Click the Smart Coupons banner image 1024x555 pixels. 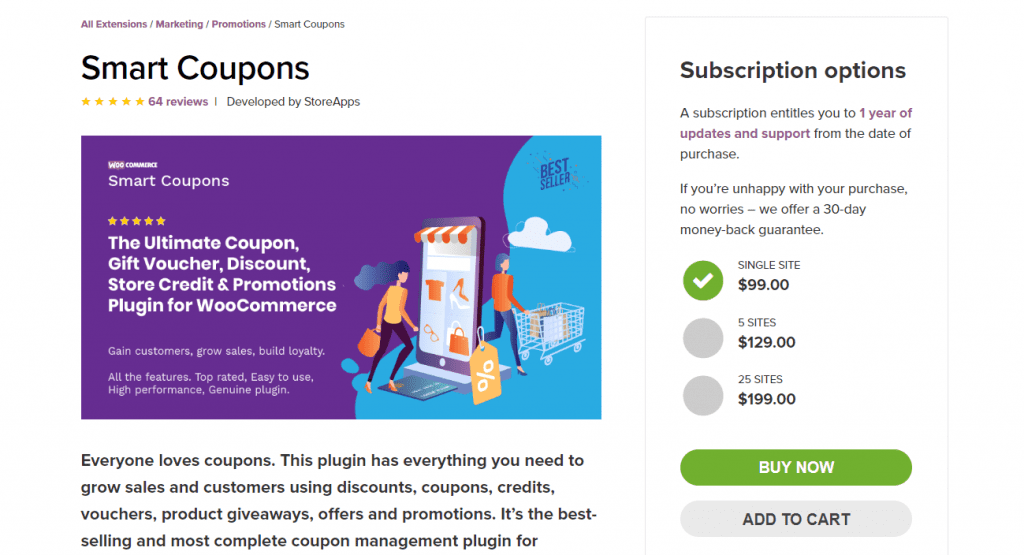click(341, 277)
